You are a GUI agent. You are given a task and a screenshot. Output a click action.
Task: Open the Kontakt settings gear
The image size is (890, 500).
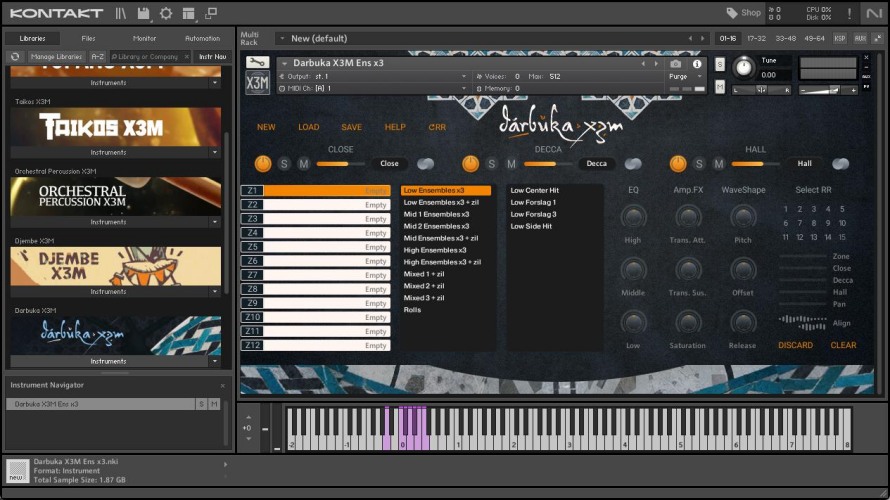click(x=166, y=13)
